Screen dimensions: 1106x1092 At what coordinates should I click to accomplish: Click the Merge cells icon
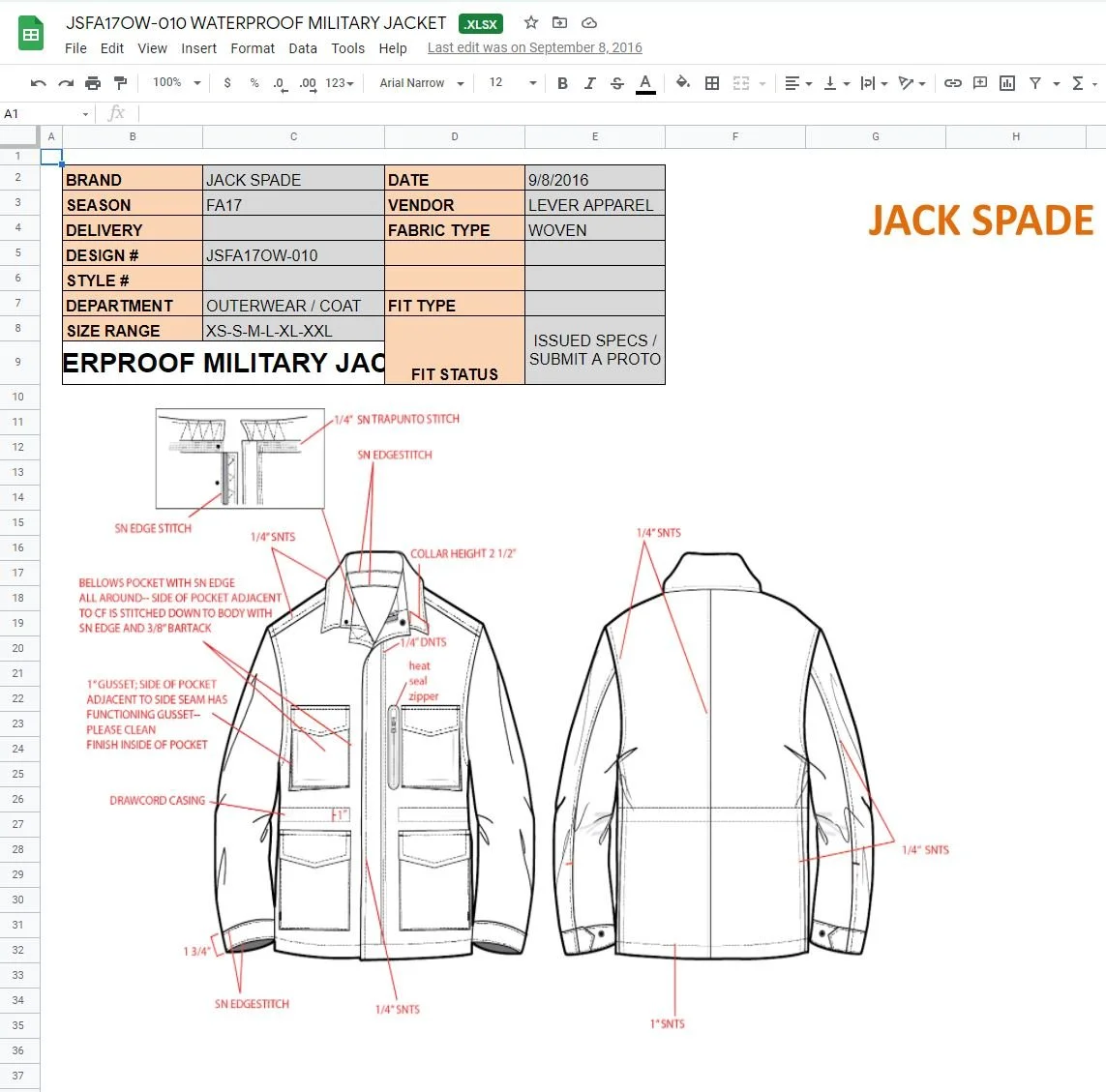point(740,83)
